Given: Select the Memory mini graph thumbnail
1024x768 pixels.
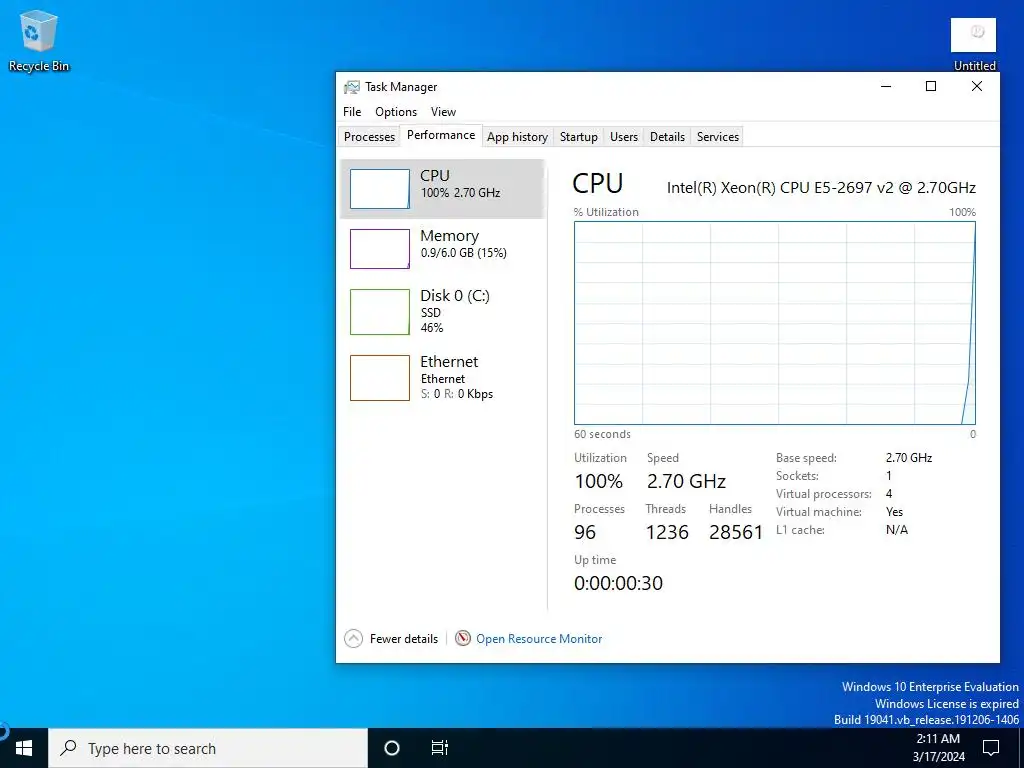Looking at the screenshot, I should [x=379, y=249].
